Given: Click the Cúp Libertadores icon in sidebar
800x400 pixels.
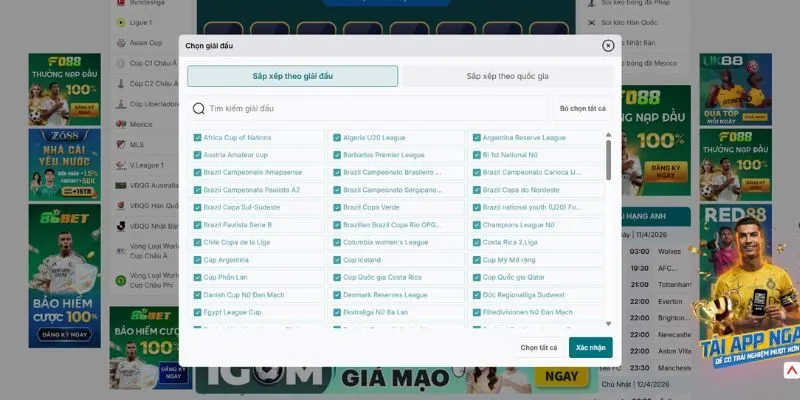Looking at the screenshot, I should pos(119,104).
